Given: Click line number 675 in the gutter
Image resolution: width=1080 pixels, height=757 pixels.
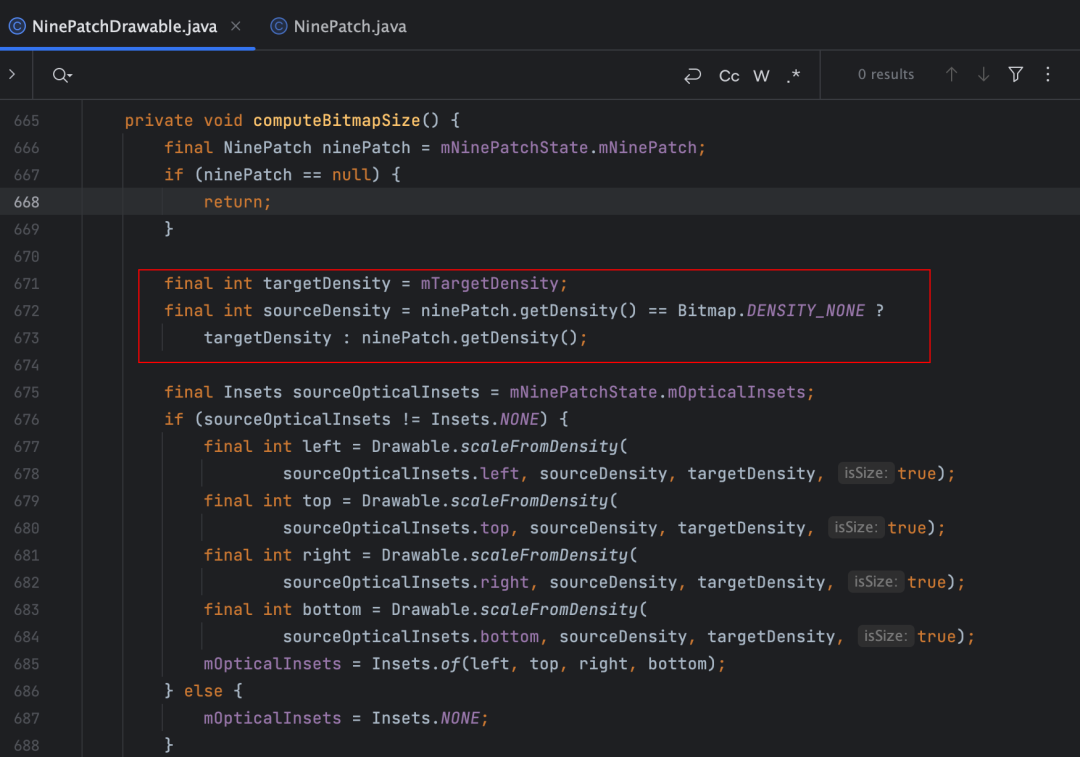Looking at the screenshot, I should tap(26, 392).
